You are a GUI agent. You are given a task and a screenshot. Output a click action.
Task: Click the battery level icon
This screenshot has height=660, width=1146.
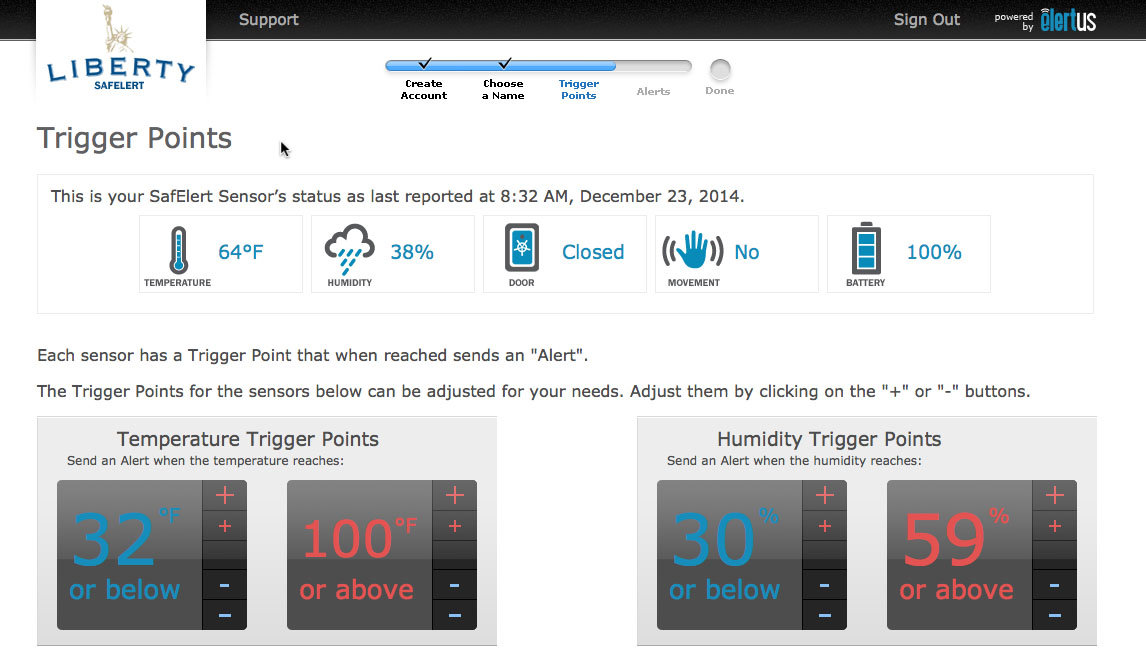click(866, 249)
